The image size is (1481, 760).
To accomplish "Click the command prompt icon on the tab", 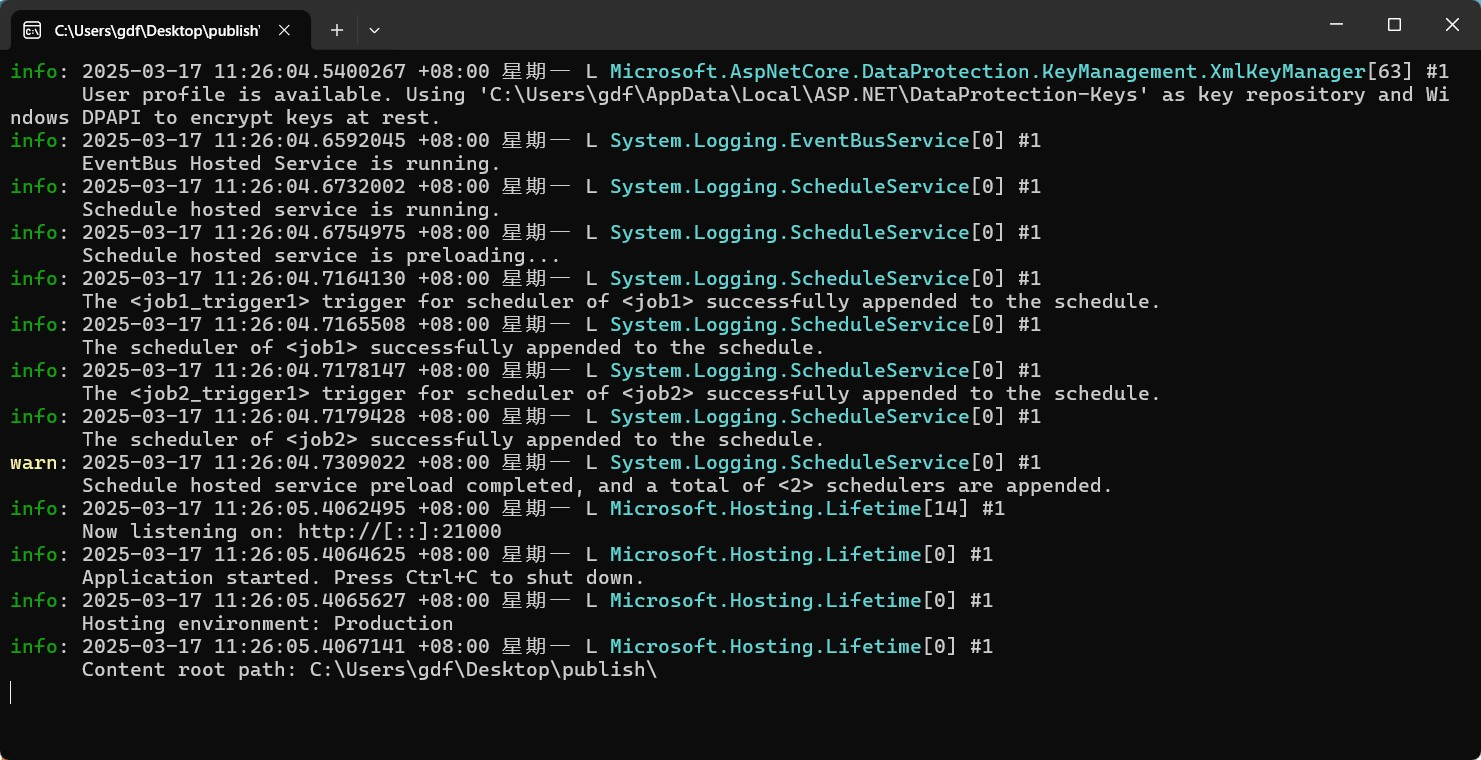I will tap(32, 30).
